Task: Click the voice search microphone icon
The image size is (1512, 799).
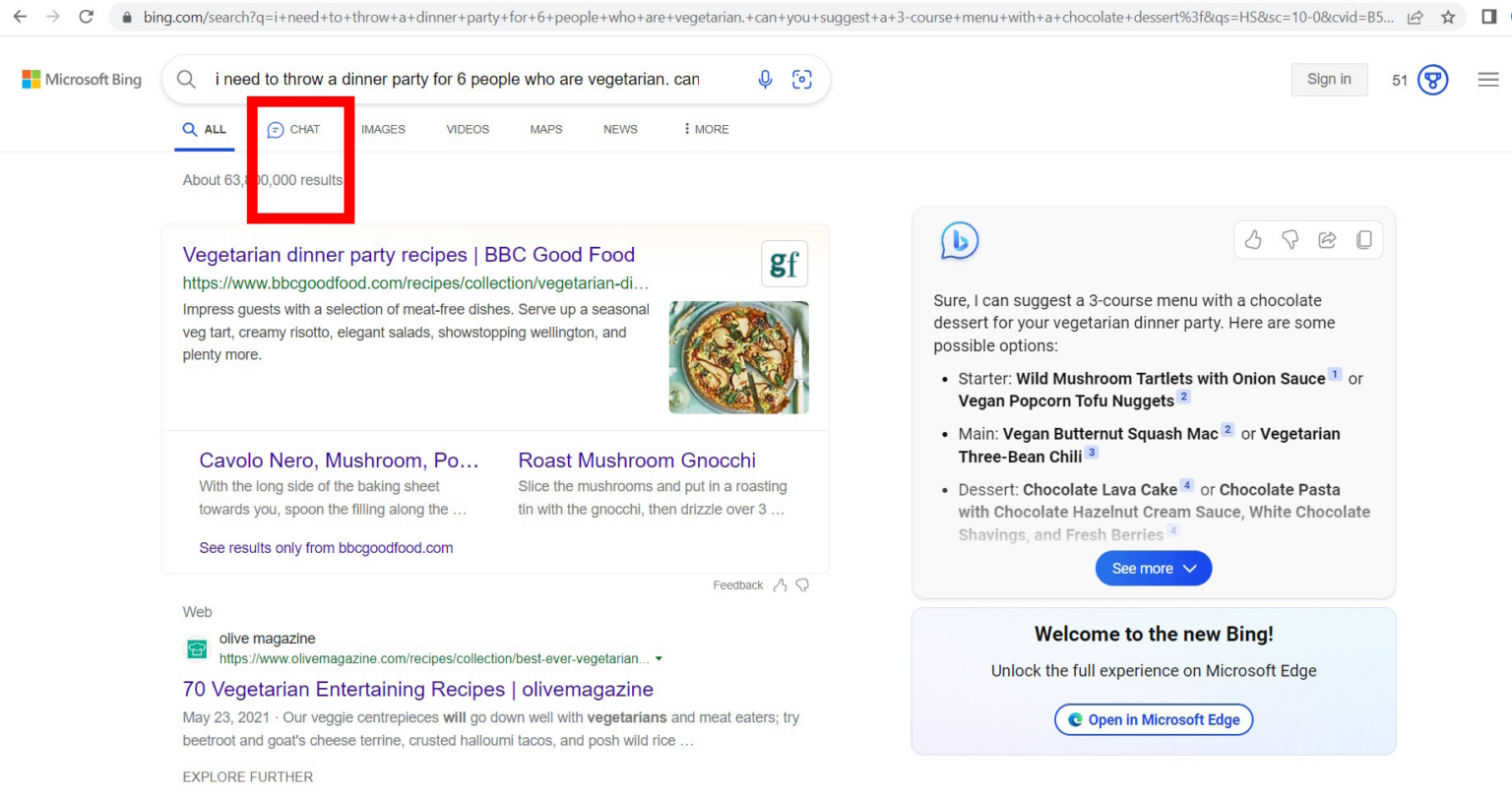Action: pos(766,80)
